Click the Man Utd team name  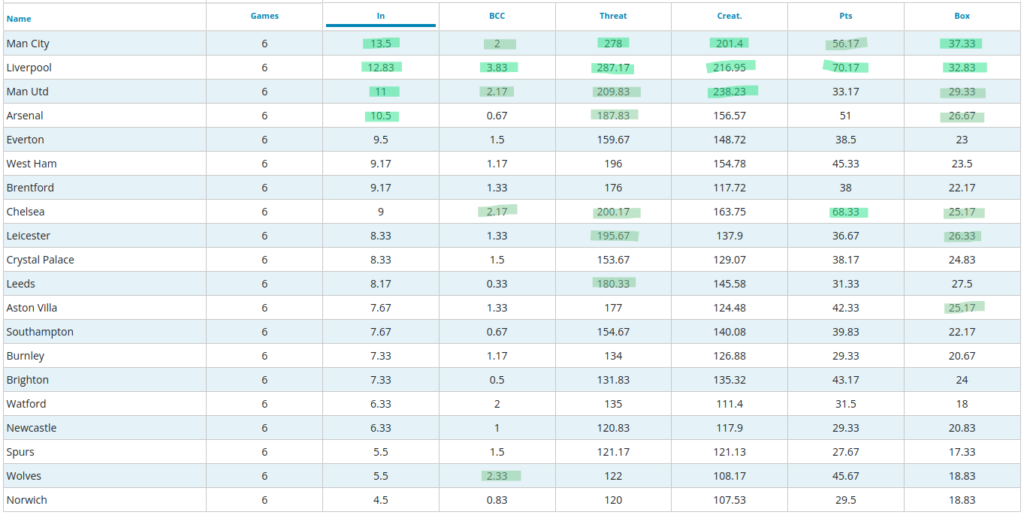click(27, 92)
